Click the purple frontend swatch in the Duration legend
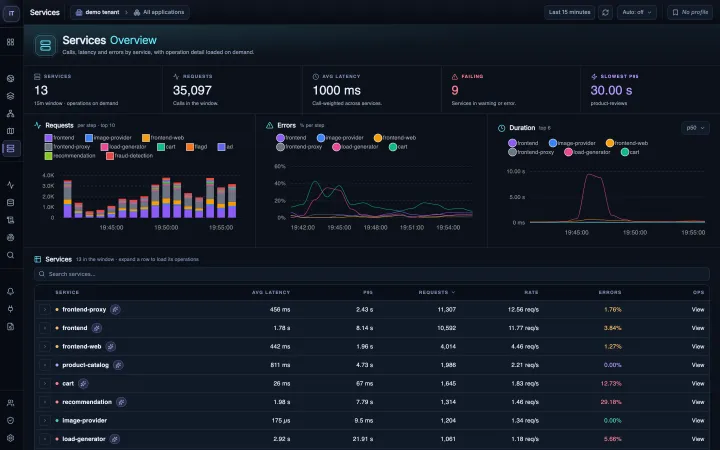 pos(512,143)
